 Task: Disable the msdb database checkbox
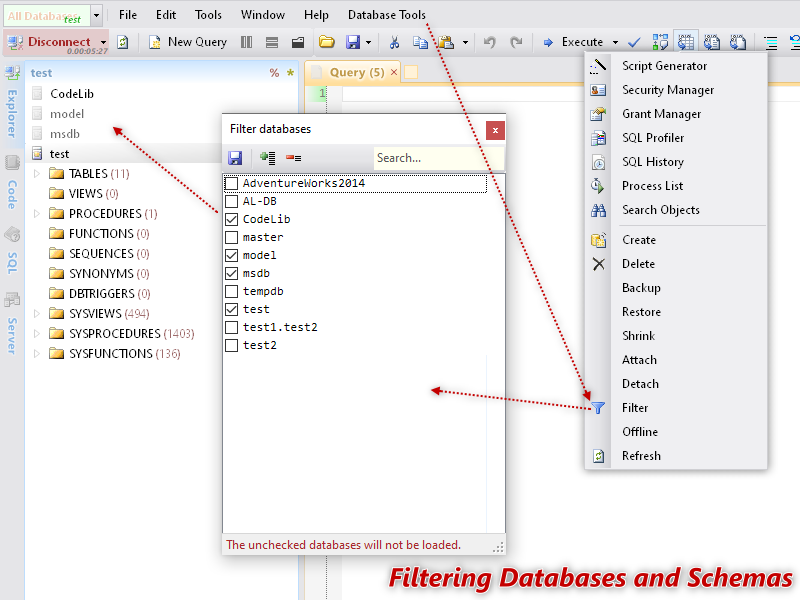click(x=232, y=273)
